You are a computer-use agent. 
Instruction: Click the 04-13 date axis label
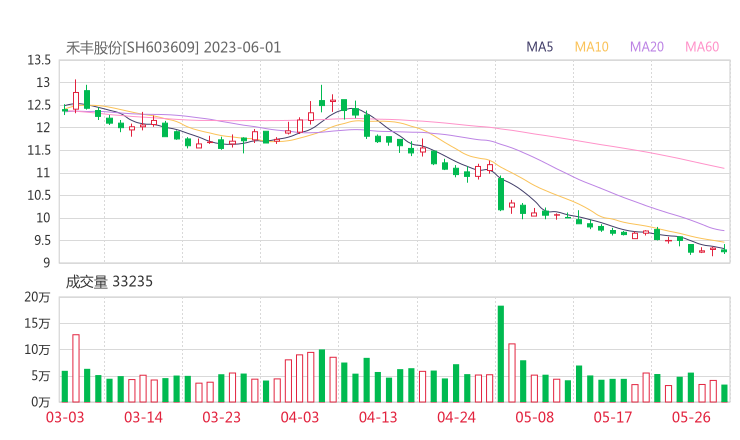pos(378,417)
